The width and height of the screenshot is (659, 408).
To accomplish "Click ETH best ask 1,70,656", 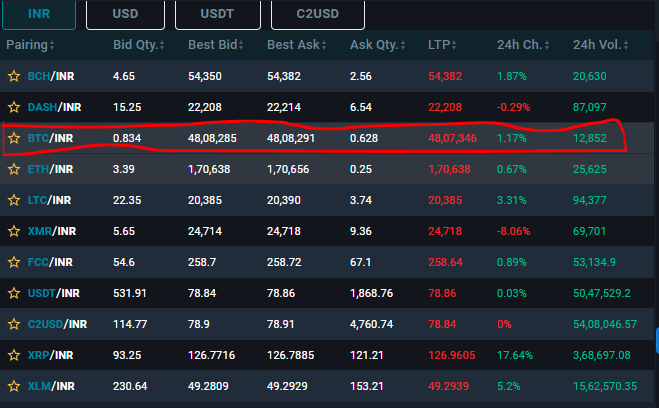I will (288, 169).
